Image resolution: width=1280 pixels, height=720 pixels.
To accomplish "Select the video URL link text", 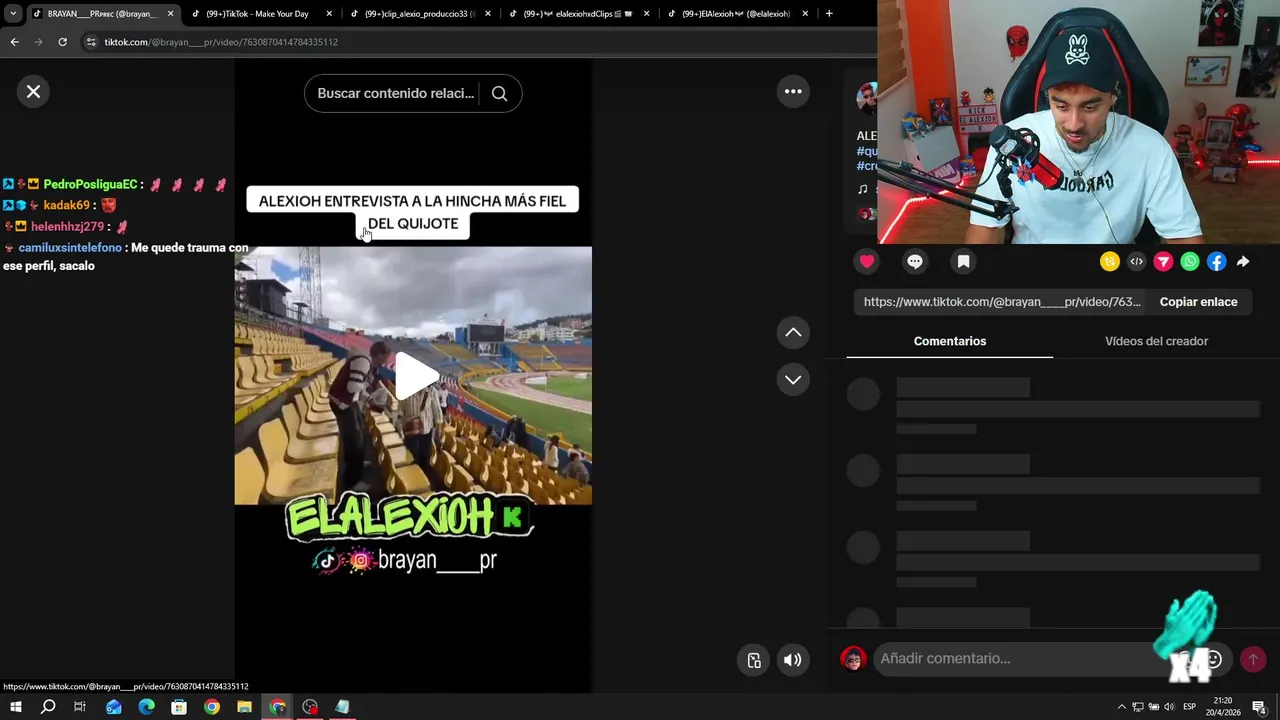I will [x=1002, y=302].
